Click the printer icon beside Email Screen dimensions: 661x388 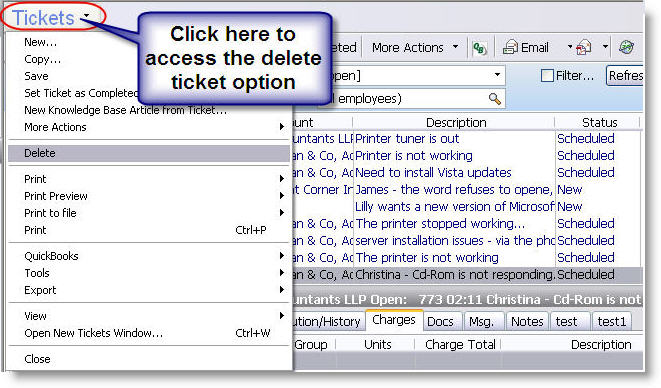click(x=584, y=47)
